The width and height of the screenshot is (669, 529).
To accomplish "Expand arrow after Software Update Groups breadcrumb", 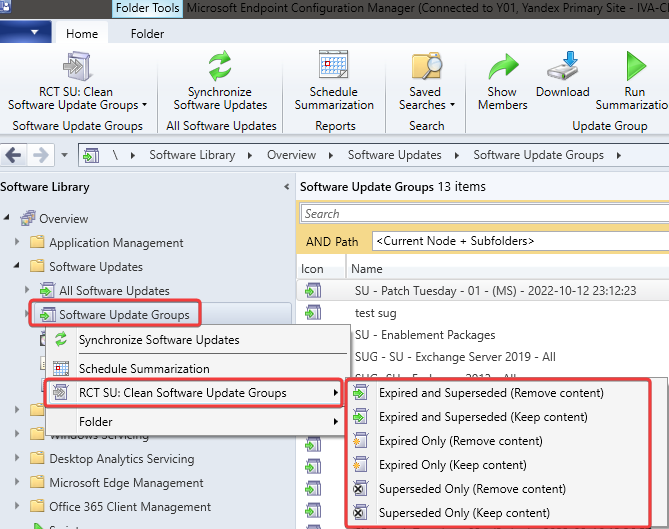I will 619,155.
